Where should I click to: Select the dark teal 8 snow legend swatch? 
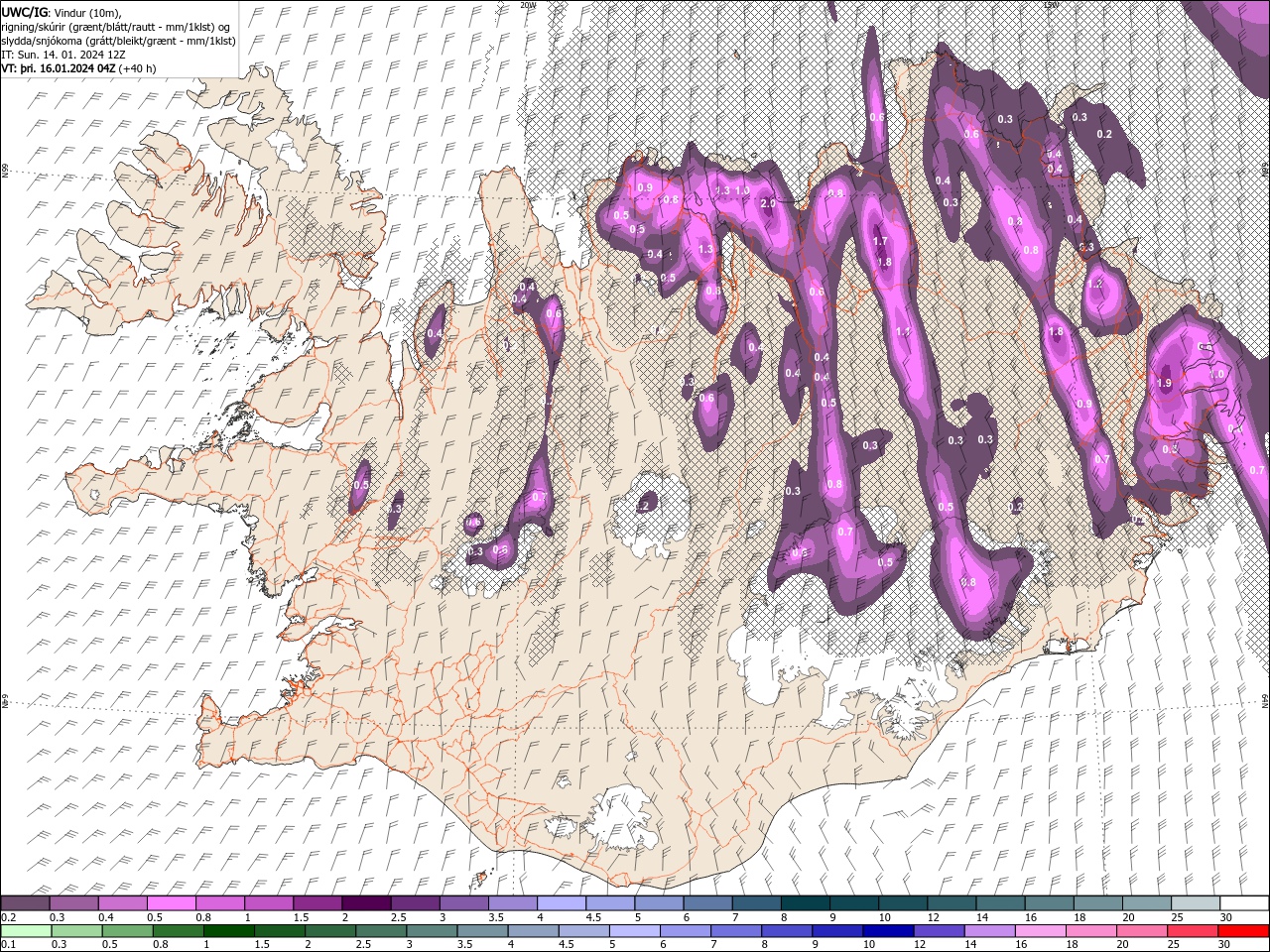pos(805,903)
